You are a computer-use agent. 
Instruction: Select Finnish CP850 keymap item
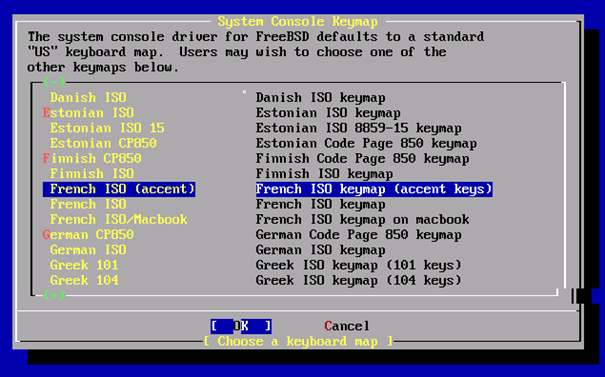92,159
